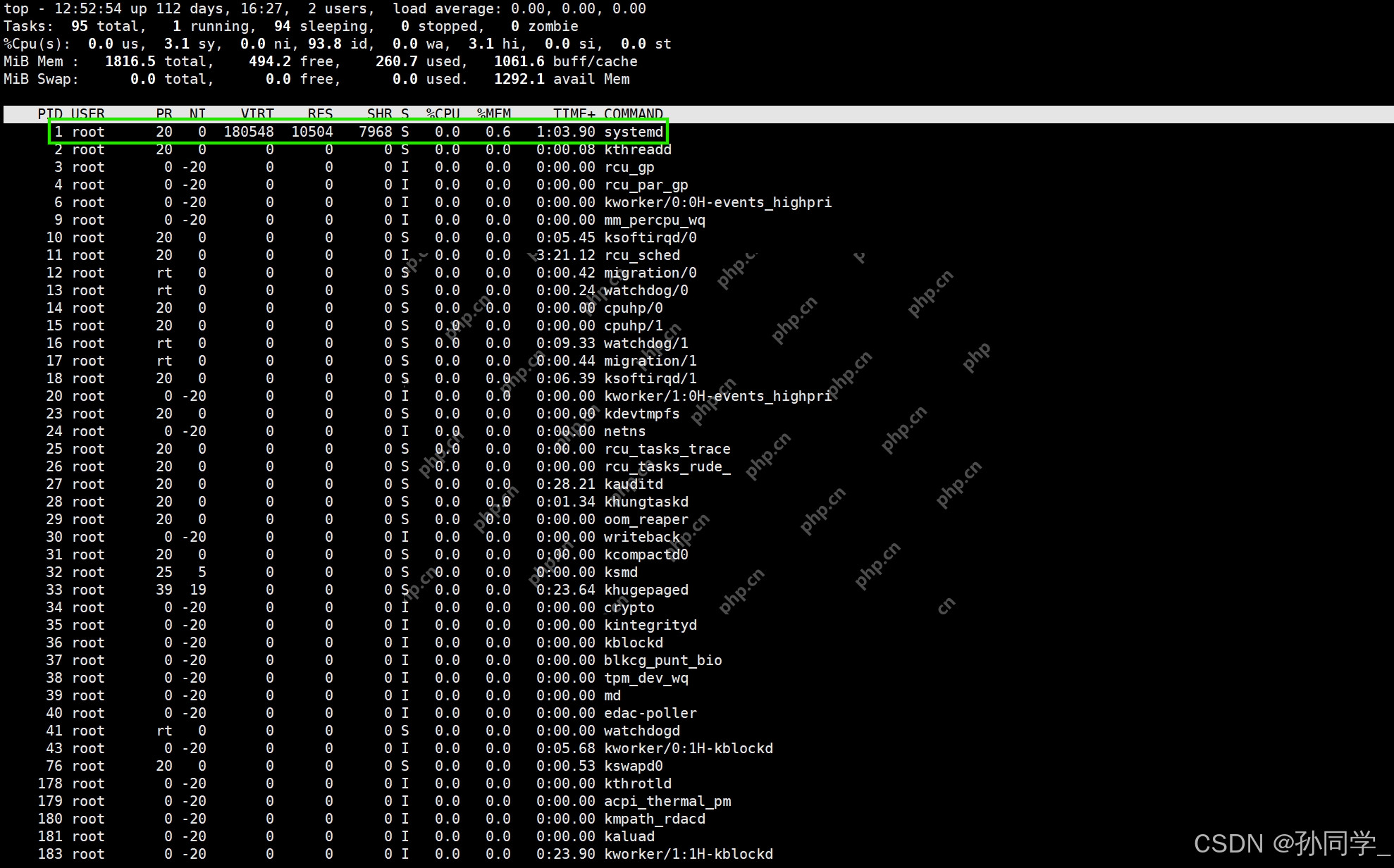The image size is (1394, 868).
Task: Click the oom_reaper process name
Action: 646,519
